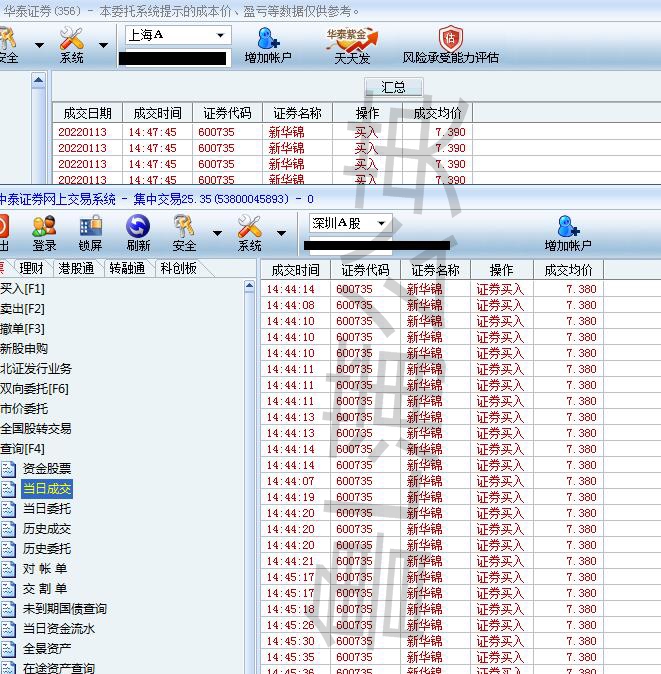Screen dimensions: 661x674
Task: Open 未到期国债查询 item
Action: (64, 609)
